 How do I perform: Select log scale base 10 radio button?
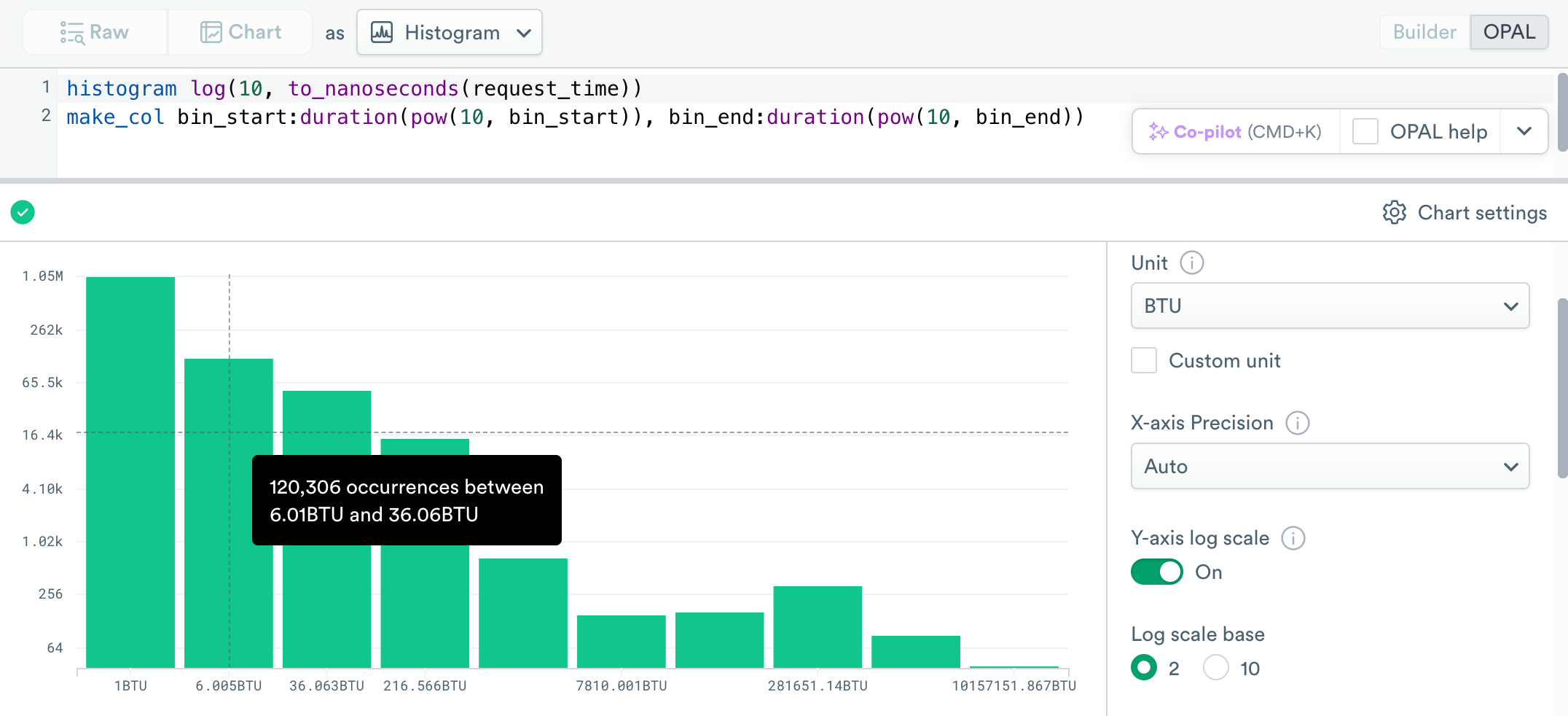[x=1216, y=667]
